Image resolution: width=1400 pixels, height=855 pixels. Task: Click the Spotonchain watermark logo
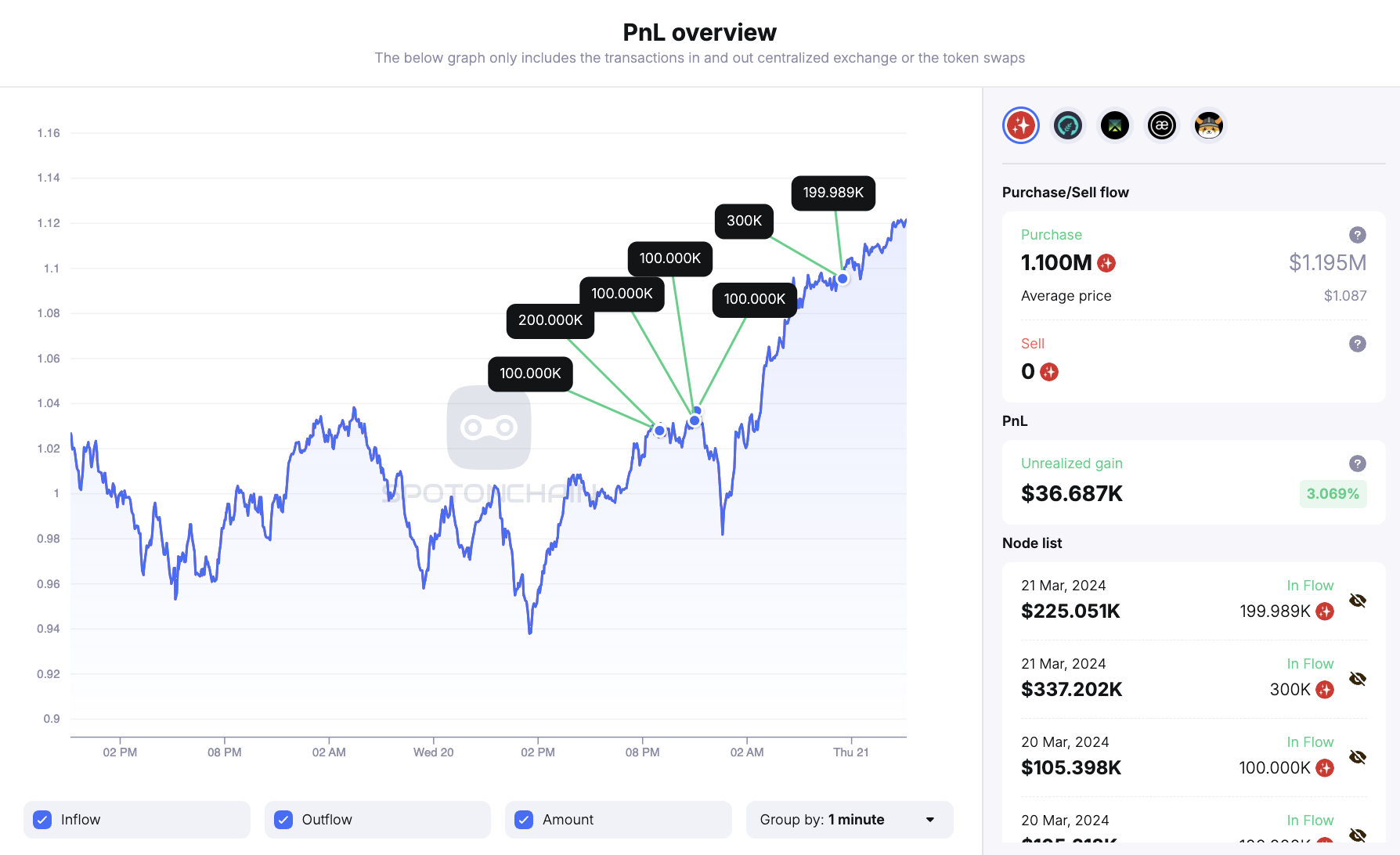pos(489,427)
